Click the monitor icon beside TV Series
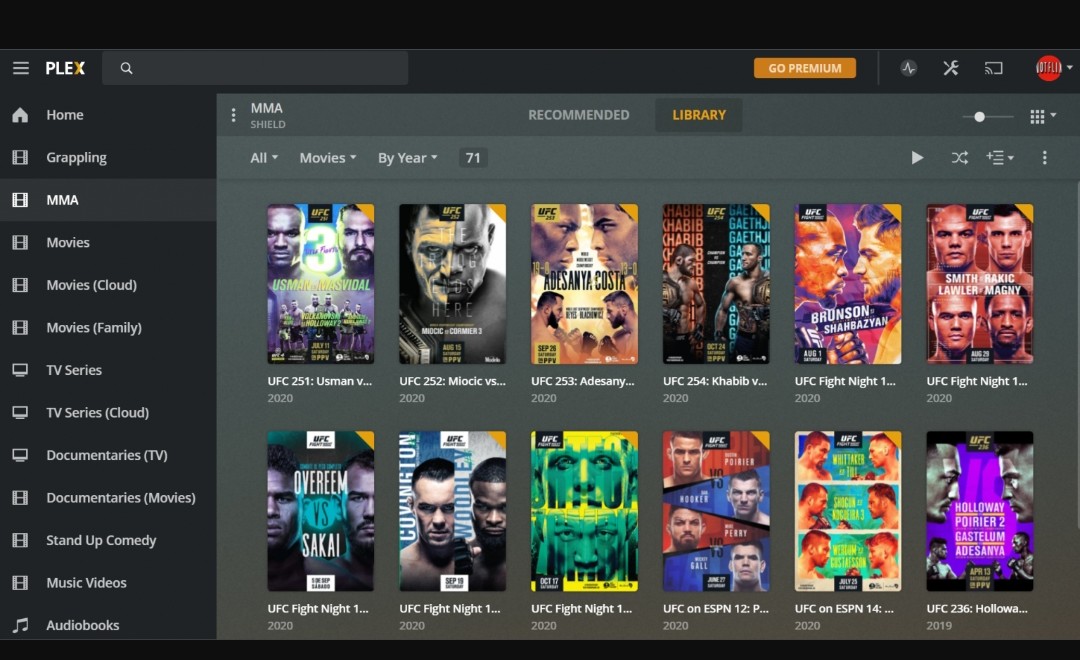The width and height of the screenshot is (1080, 660). pyautogui.click(x=21, y=370)
